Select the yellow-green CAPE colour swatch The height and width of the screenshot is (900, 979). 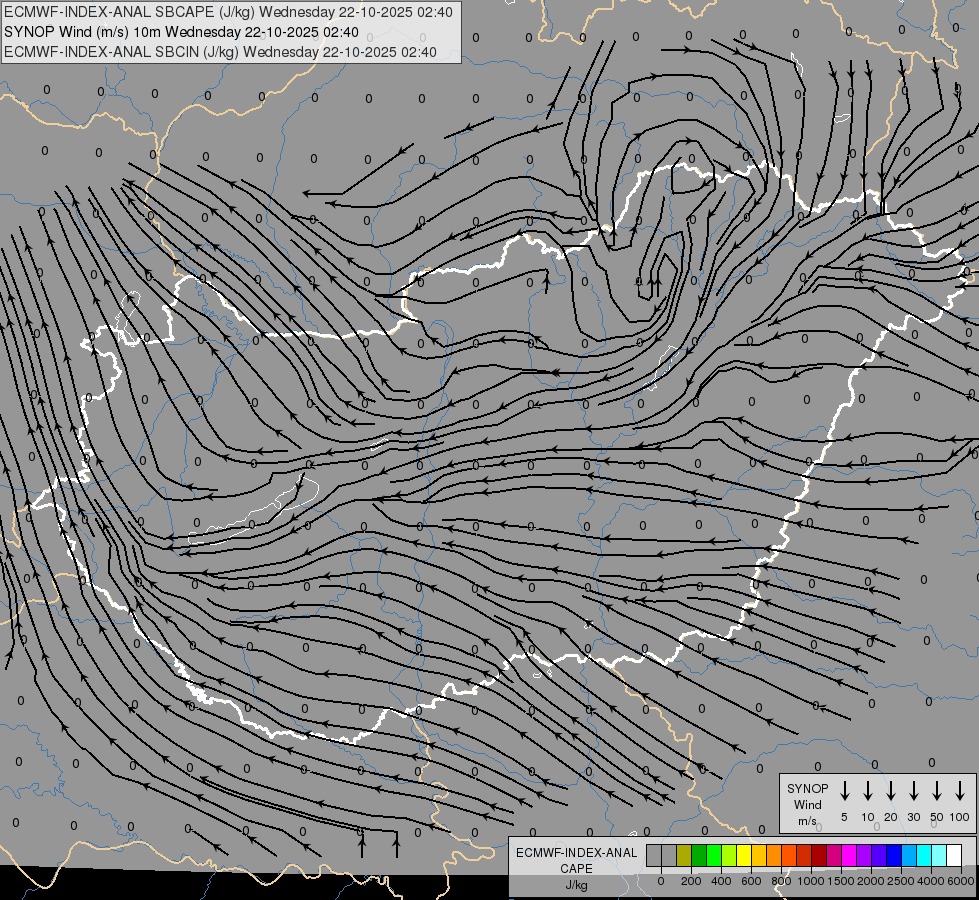[x=729, y=855]
